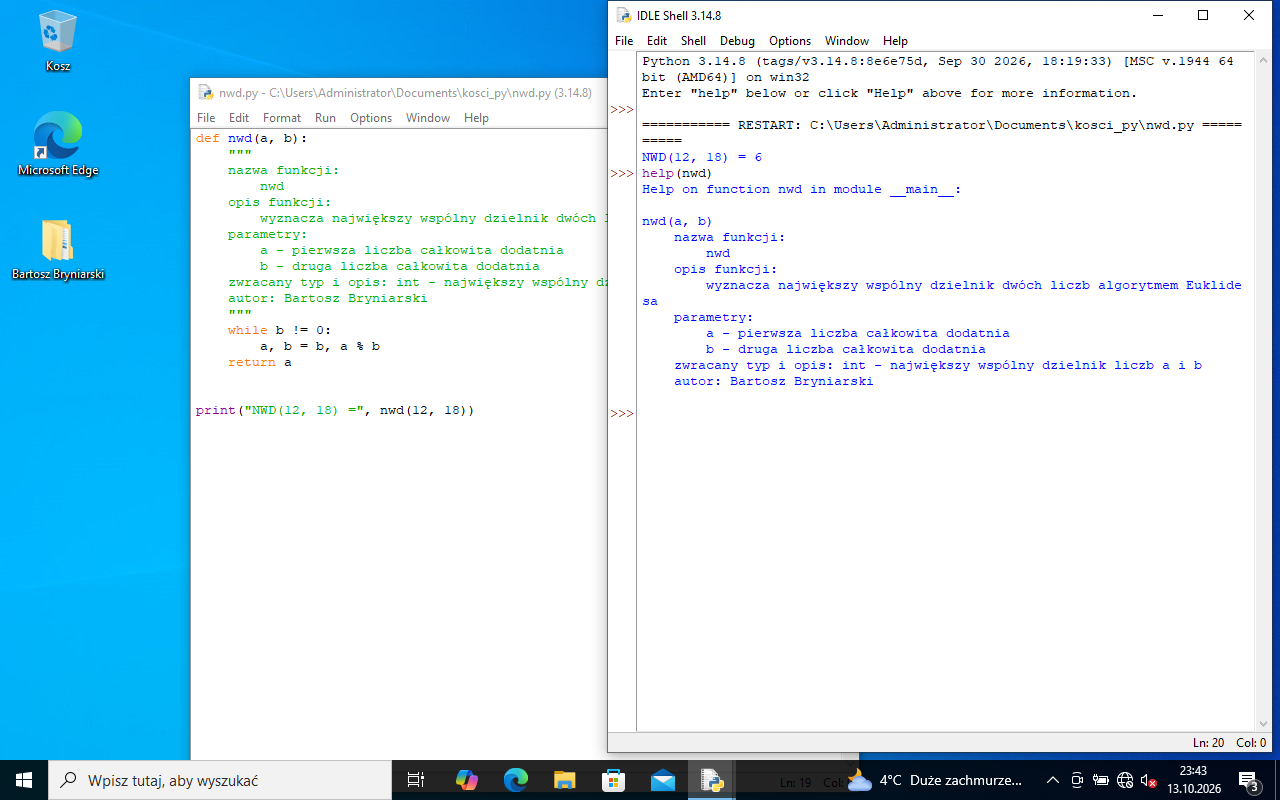Show hidden system tray icons
This screenshot has height=800, width=1280.
coord(1052,780)
